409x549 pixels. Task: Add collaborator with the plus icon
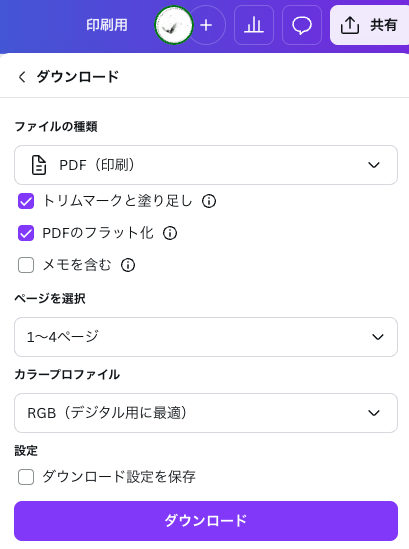tap(206, 25)
